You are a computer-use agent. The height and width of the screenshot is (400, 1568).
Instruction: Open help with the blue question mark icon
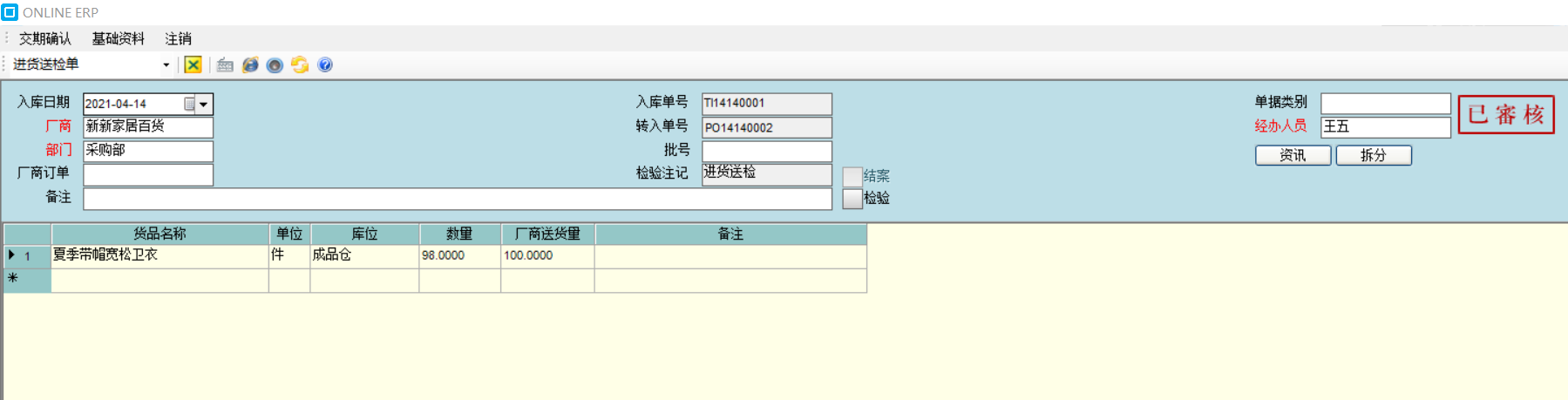pyautogui.click(x=325, y=64)
